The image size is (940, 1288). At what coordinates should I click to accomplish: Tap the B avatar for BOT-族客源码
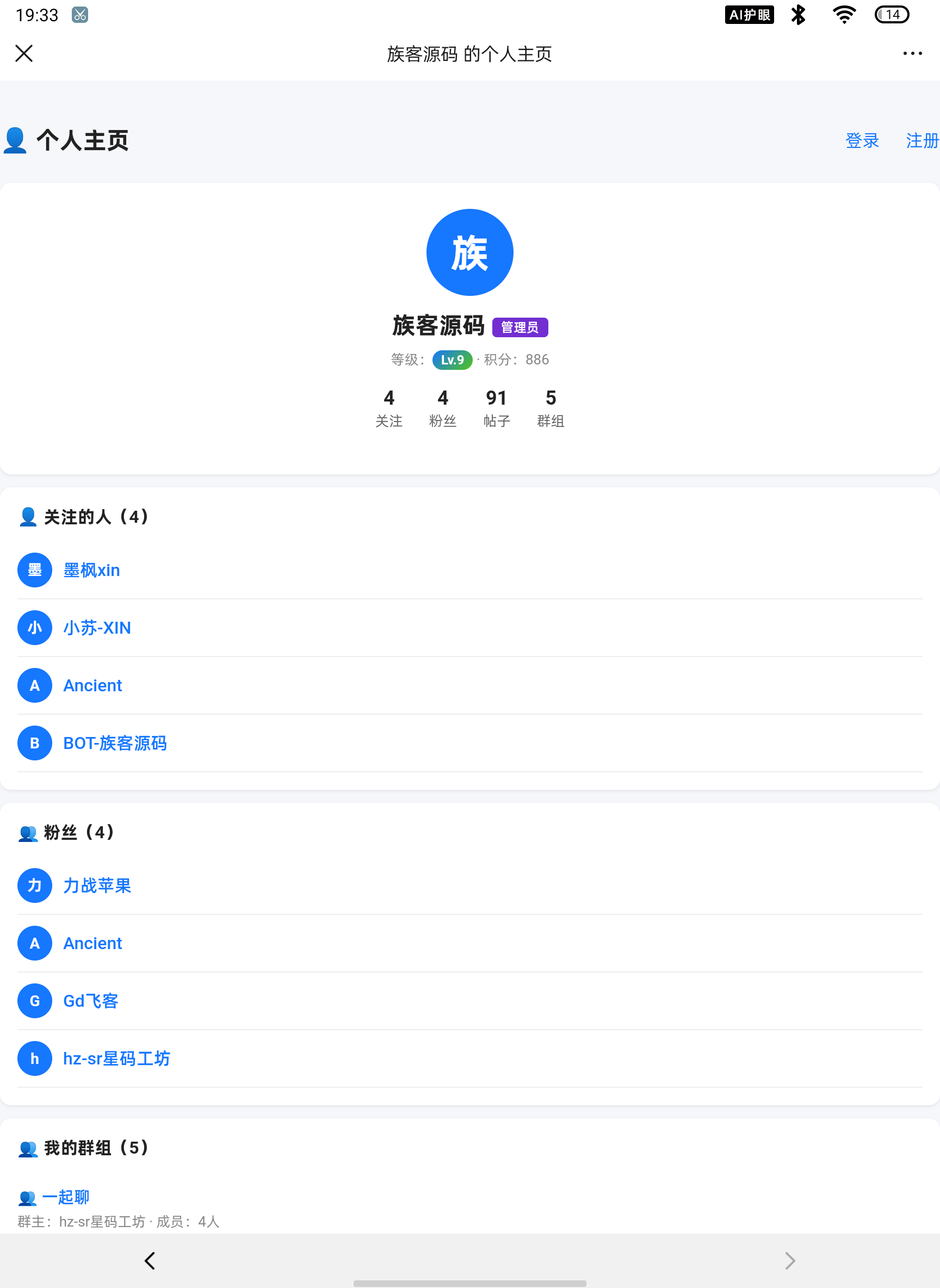coord(35,743)
